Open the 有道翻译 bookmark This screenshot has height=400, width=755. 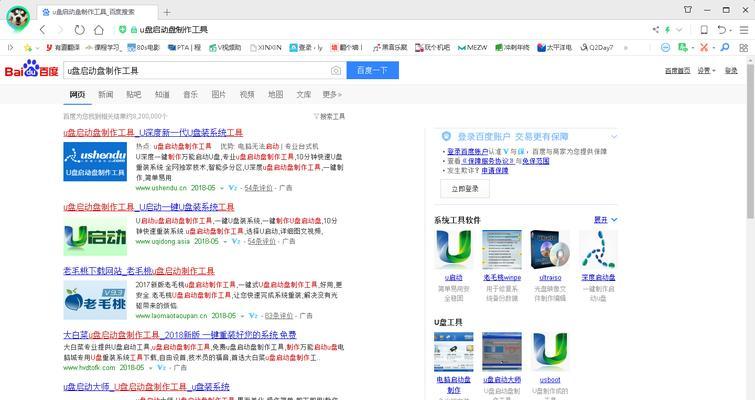pos(63,48)
